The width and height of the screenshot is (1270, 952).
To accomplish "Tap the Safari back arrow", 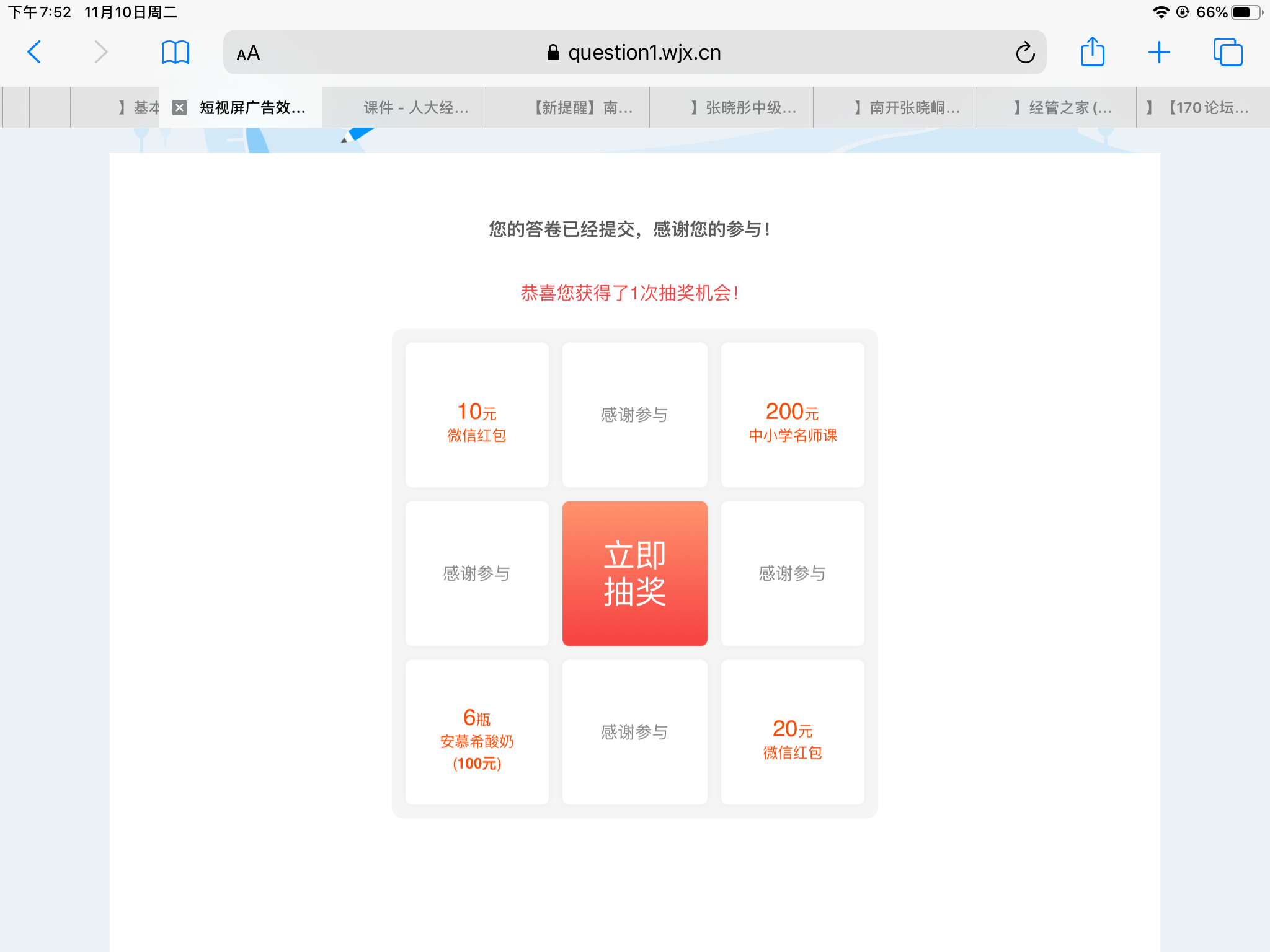I will [35, 52].
